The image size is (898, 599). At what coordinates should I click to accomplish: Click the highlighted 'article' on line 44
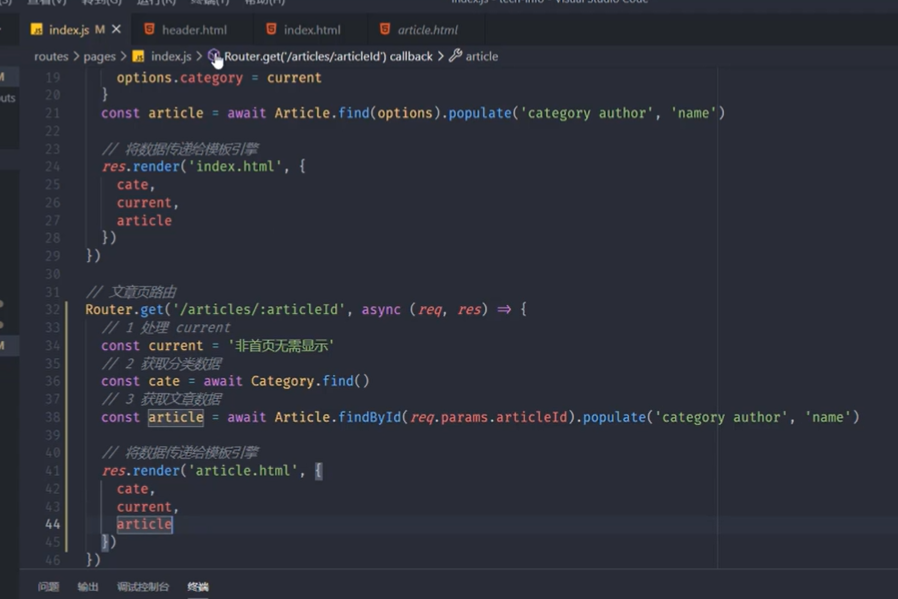click(x=144, y=524)
